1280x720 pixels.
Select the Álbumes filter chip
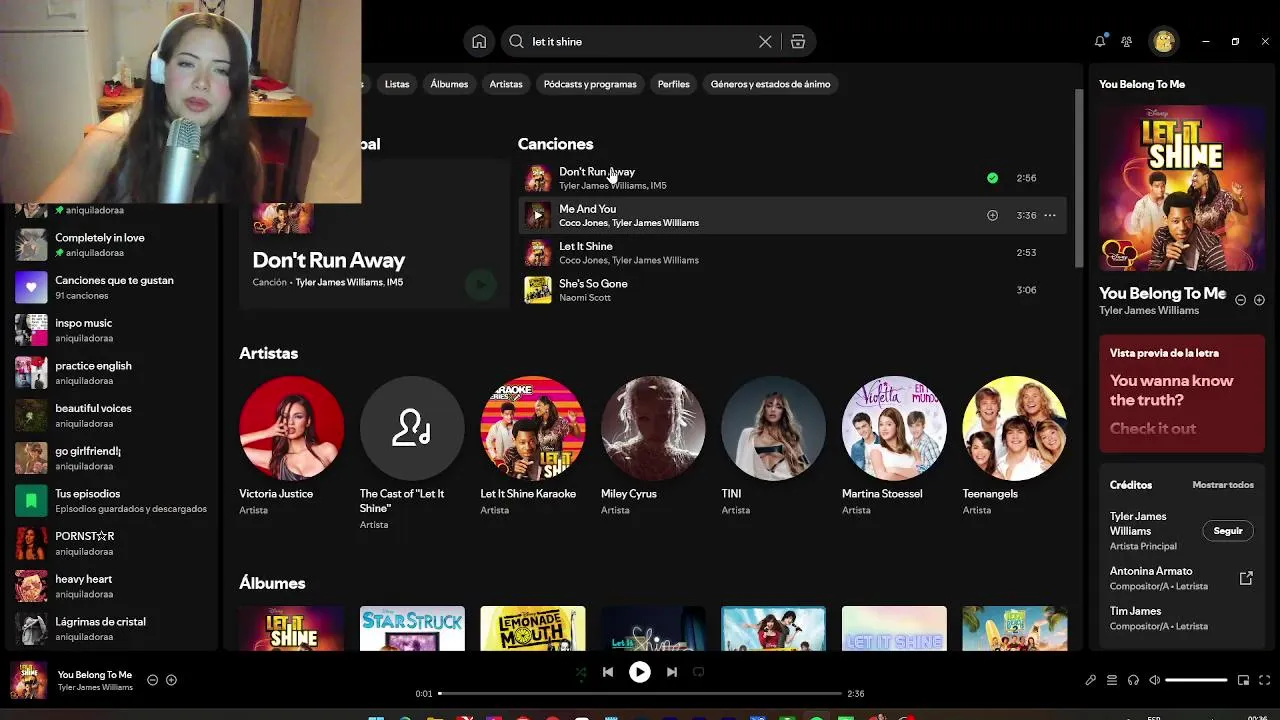(x=449, y=84)
